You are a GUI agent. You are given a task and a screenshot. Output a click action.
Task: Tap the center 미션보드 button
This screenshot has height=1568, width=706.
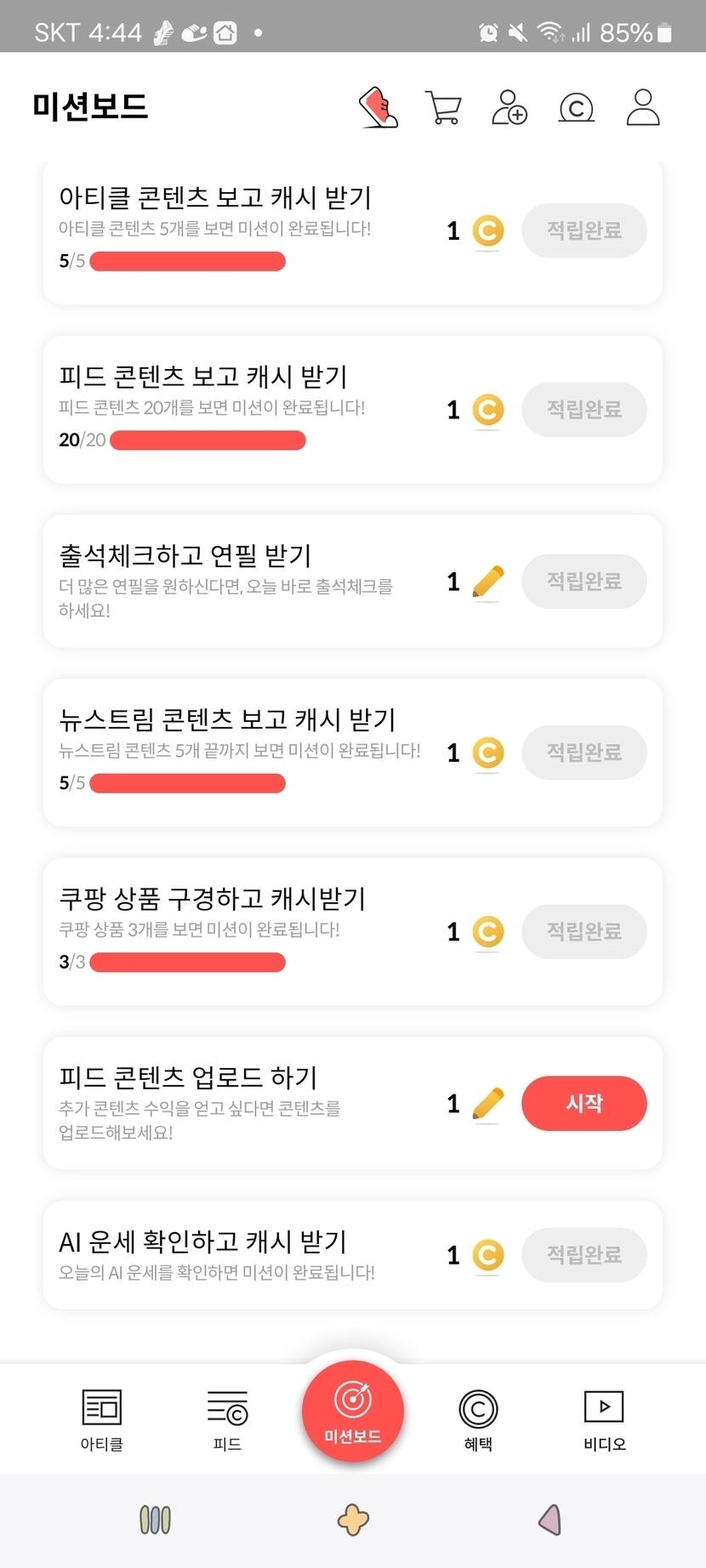tap(353, 1412)
